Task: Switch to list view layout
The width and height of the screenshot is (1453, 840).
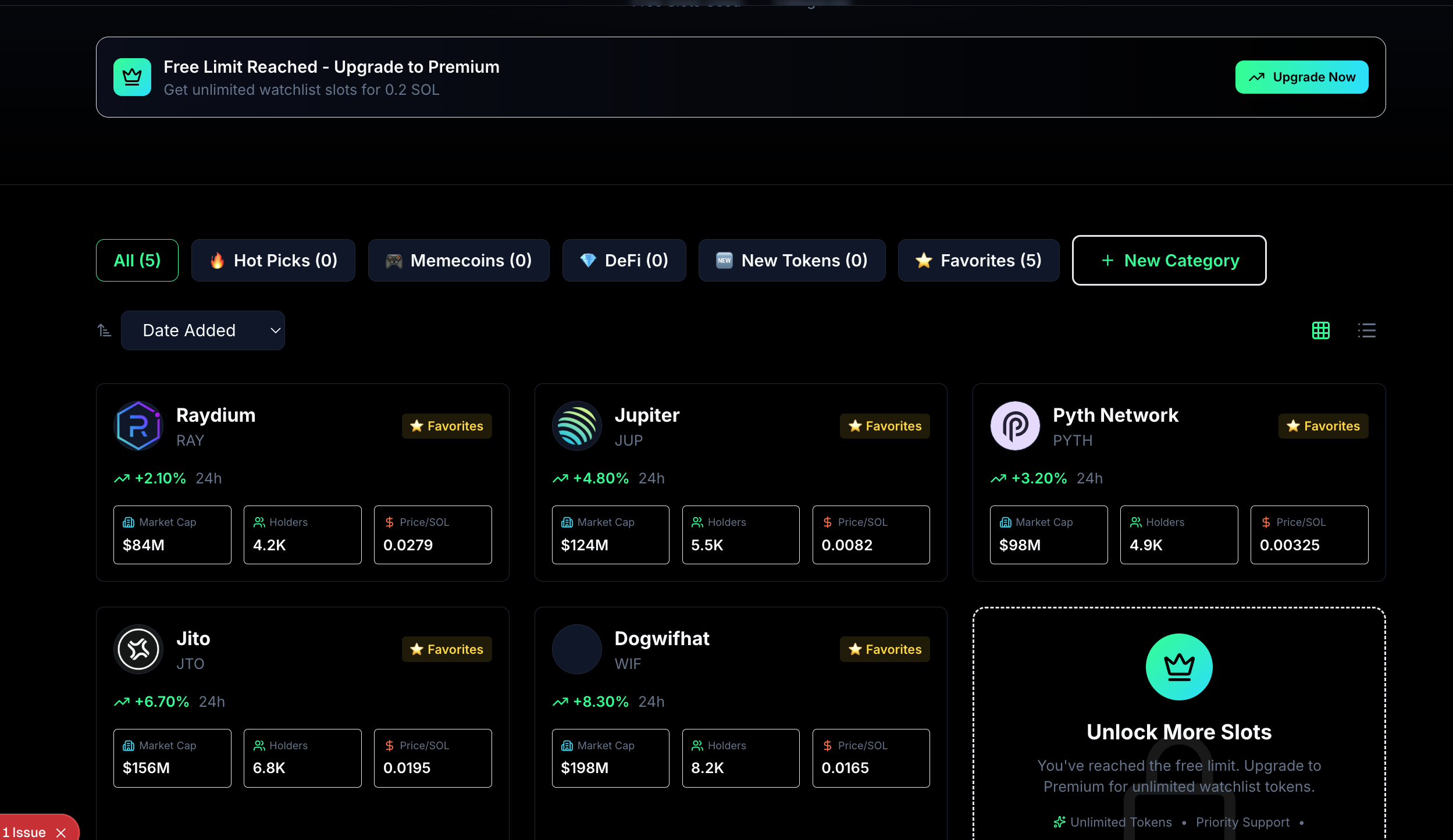Action: click(1366, 330)
